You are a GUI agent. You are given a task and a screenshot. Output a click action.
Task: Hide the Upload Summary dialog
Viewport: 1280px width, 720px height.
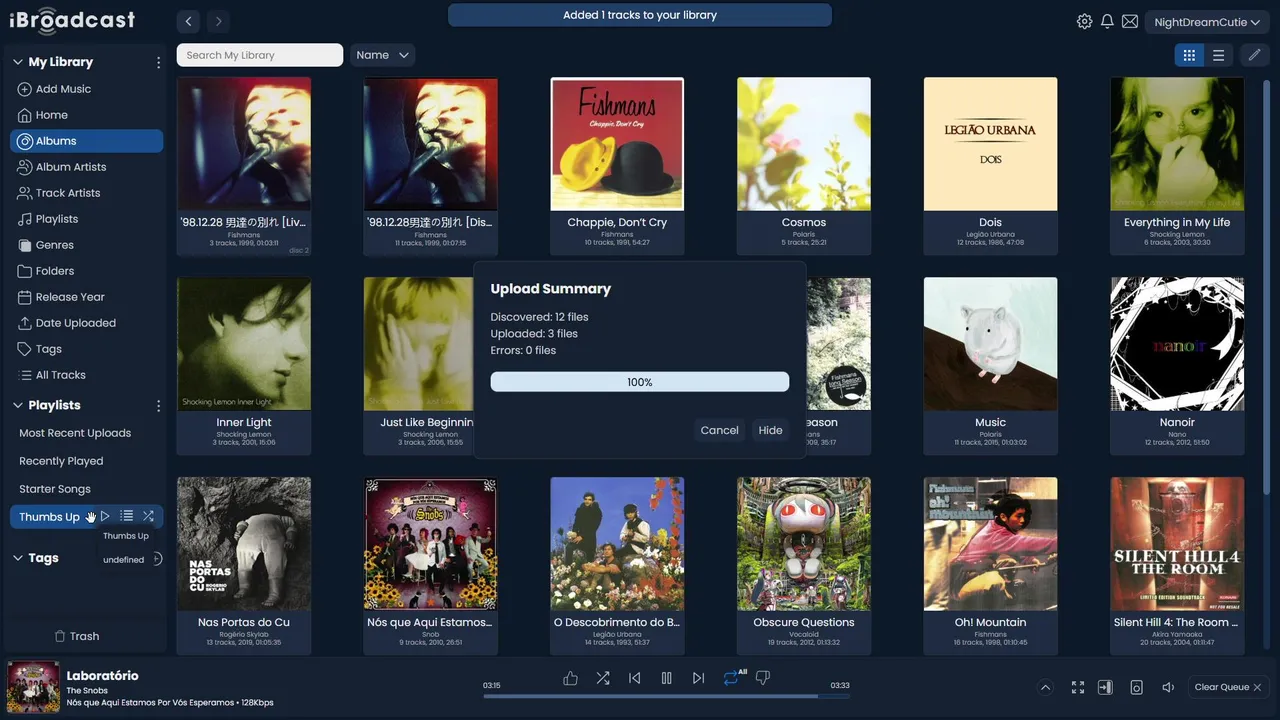click(x=770, y=430)
